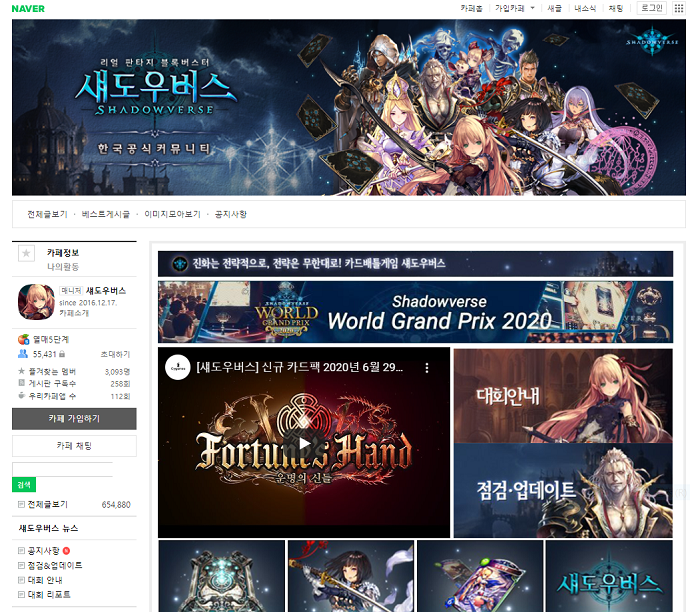Click the 전체글보기 board icon in sidebar
Viewport: 690px width, 612px height.
coord(21,504)
